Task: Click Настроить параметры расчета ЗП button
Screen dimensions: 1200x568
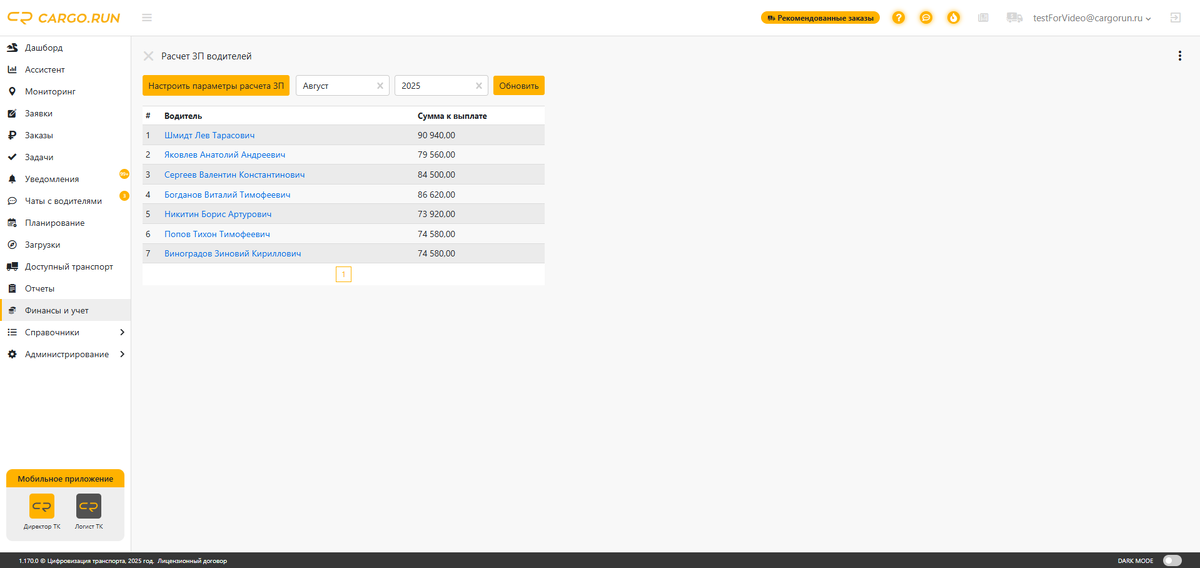Action: coord(216,86)
